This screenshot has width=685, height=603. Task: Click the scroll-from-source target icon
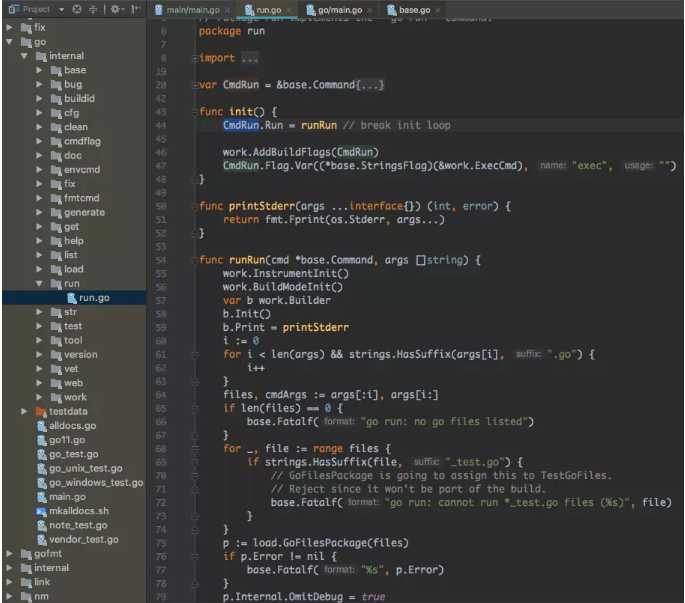(77, 9)
